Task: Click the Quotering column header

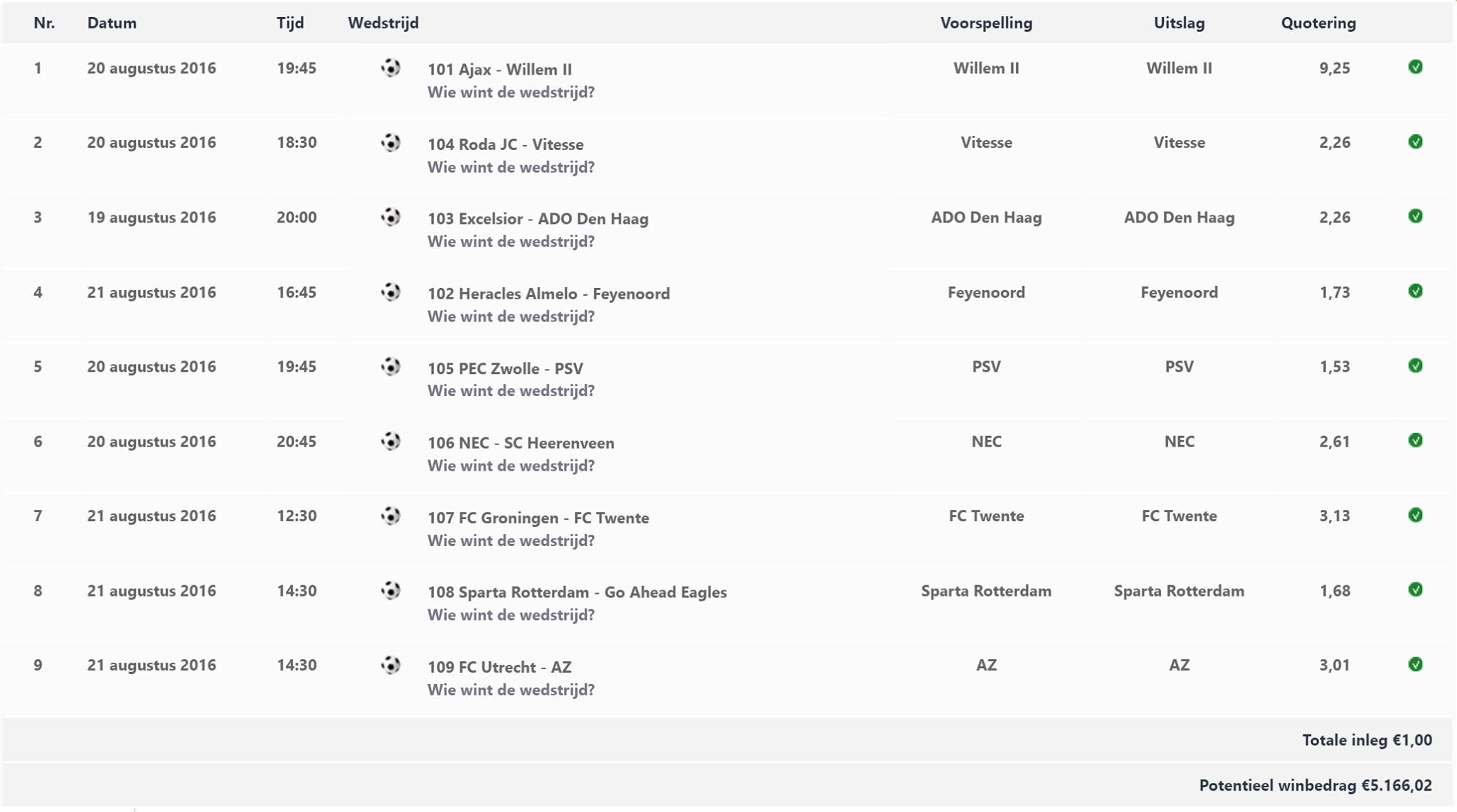Action: pyautogui.click(x=1318, y=23)
